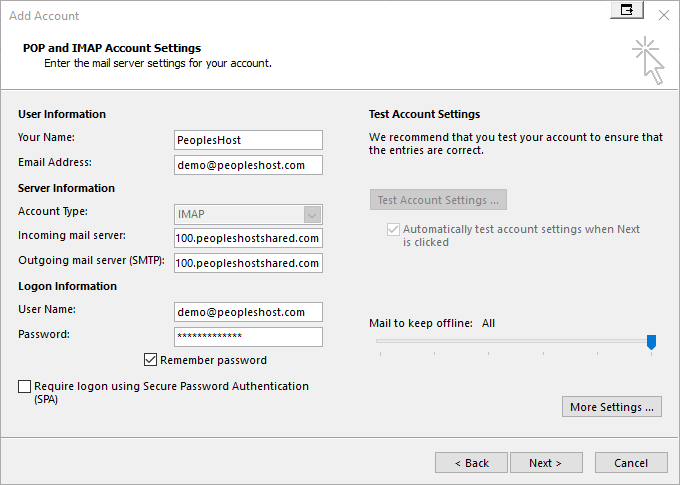Click the 'Test Account Settings' heading text

(424, 114)
